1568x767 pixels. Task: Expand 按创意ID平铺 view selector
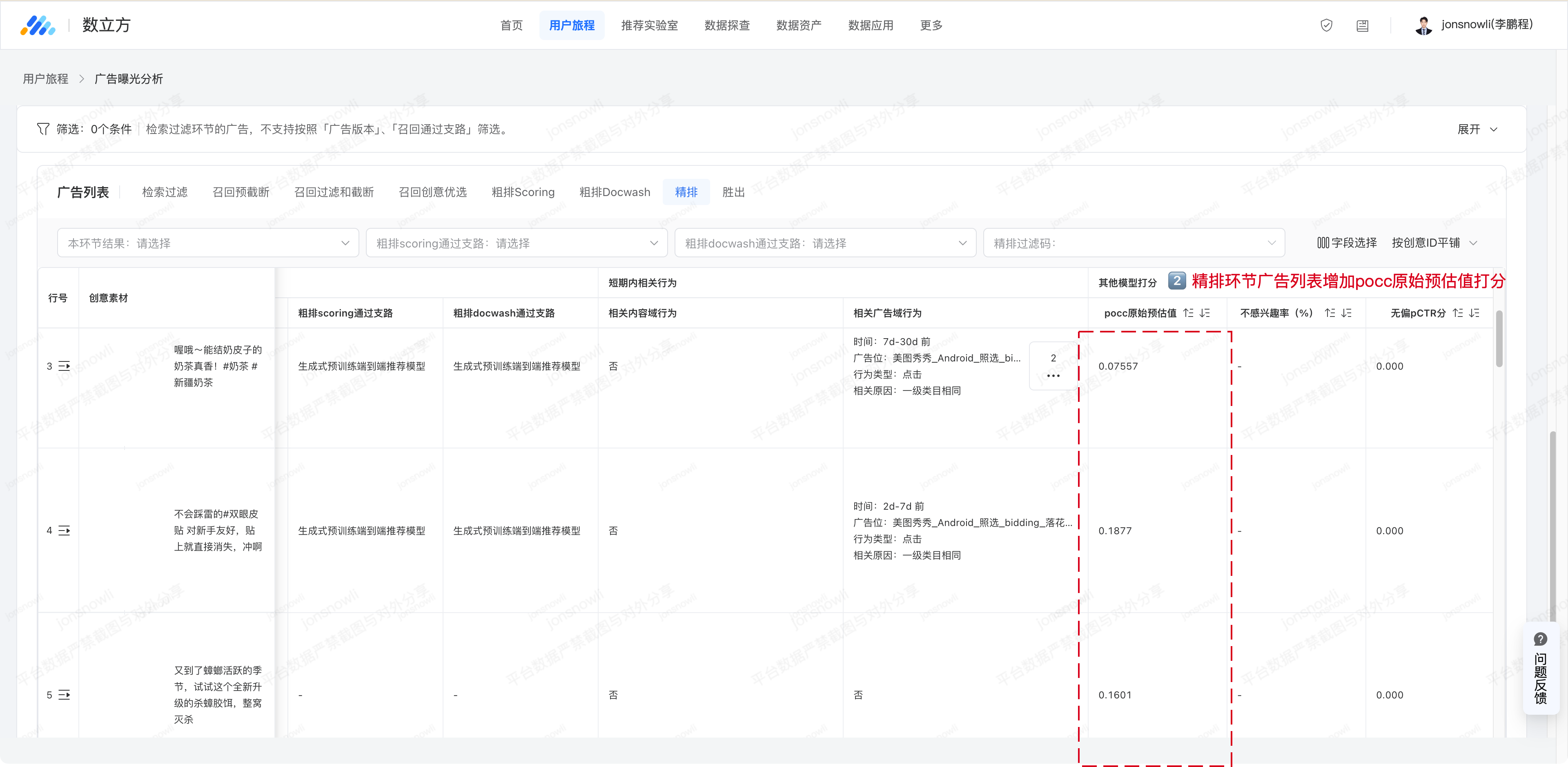coord(1434,243)
